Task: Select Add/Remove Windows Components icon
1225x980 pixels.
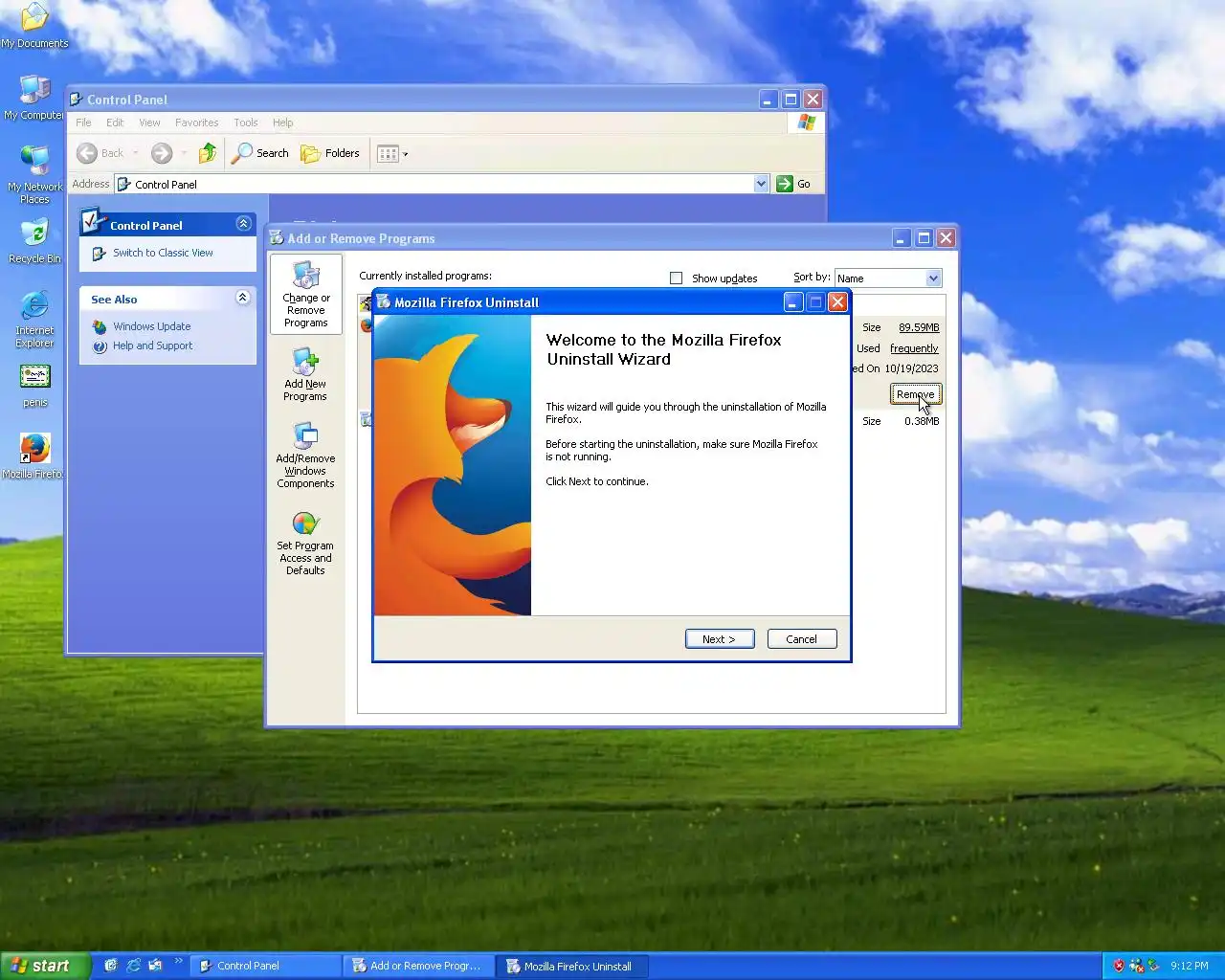Action: tap(305, 456)
